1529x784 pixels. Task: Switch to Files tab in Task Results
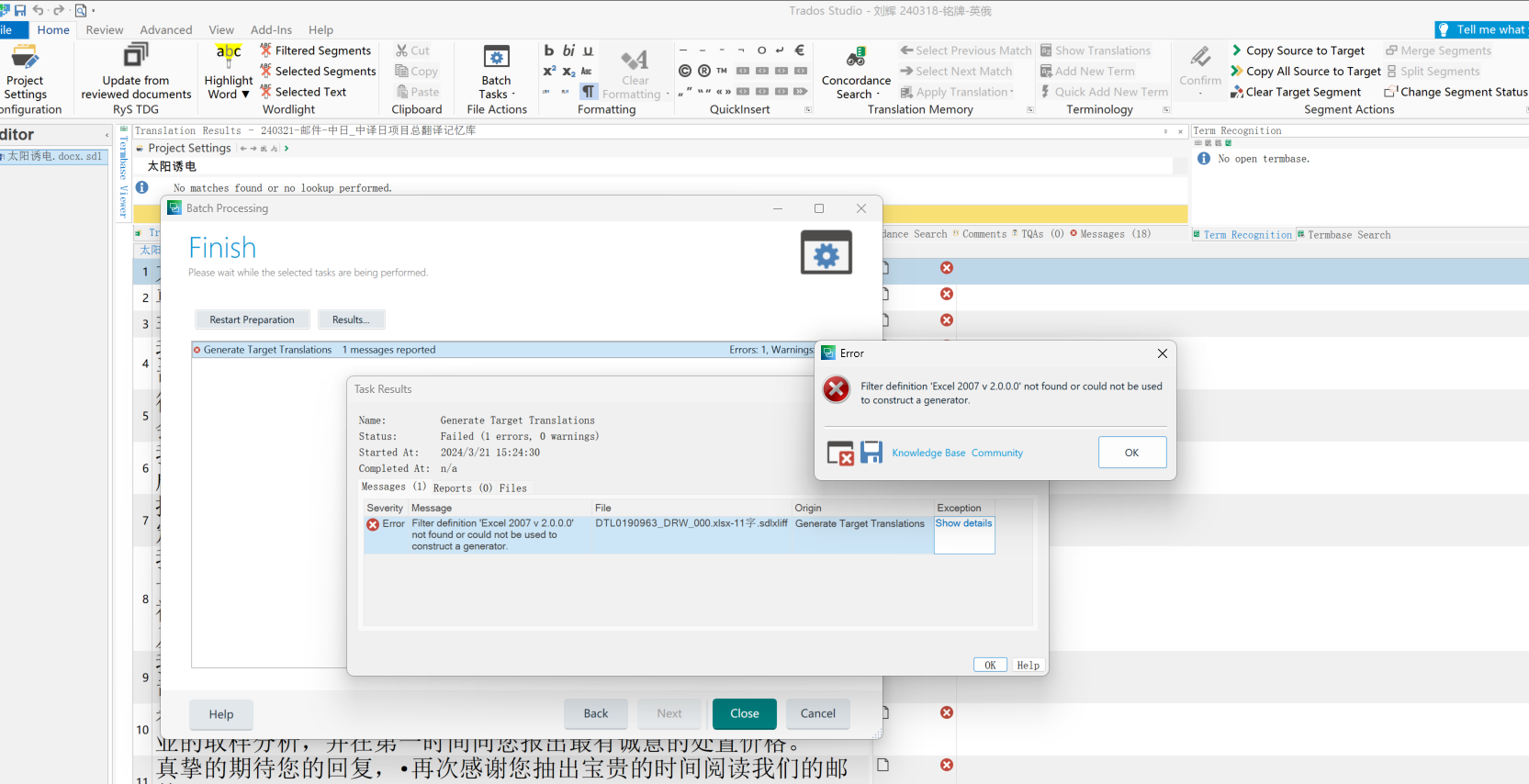click(x=513, y=488)
